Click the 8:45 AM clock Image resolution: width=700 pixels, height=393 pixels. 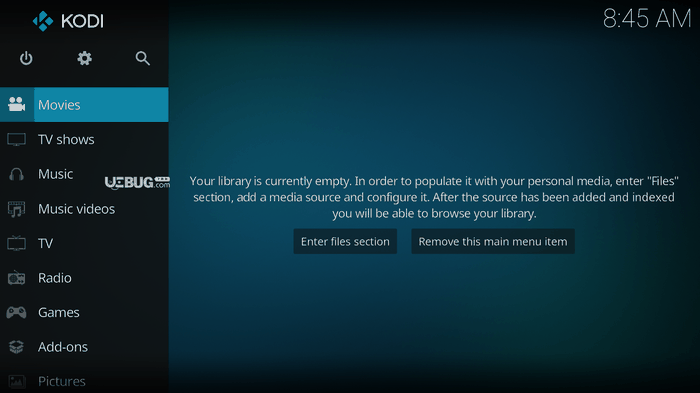pyautogui.click(x=647, y=19)
